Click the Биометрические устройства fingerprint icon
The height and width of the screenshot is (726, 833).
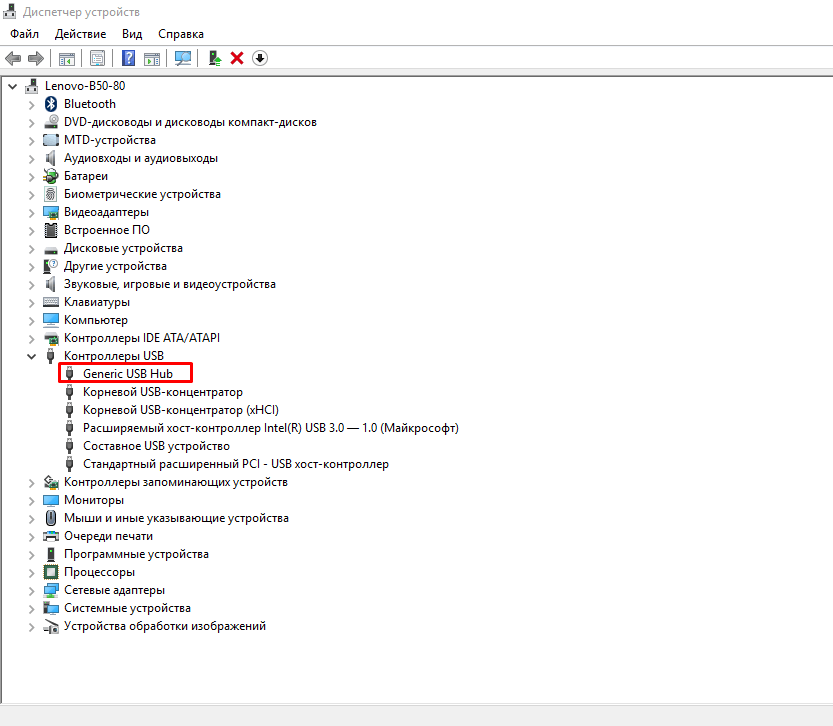pyautogui.click(x=51, y=194)
